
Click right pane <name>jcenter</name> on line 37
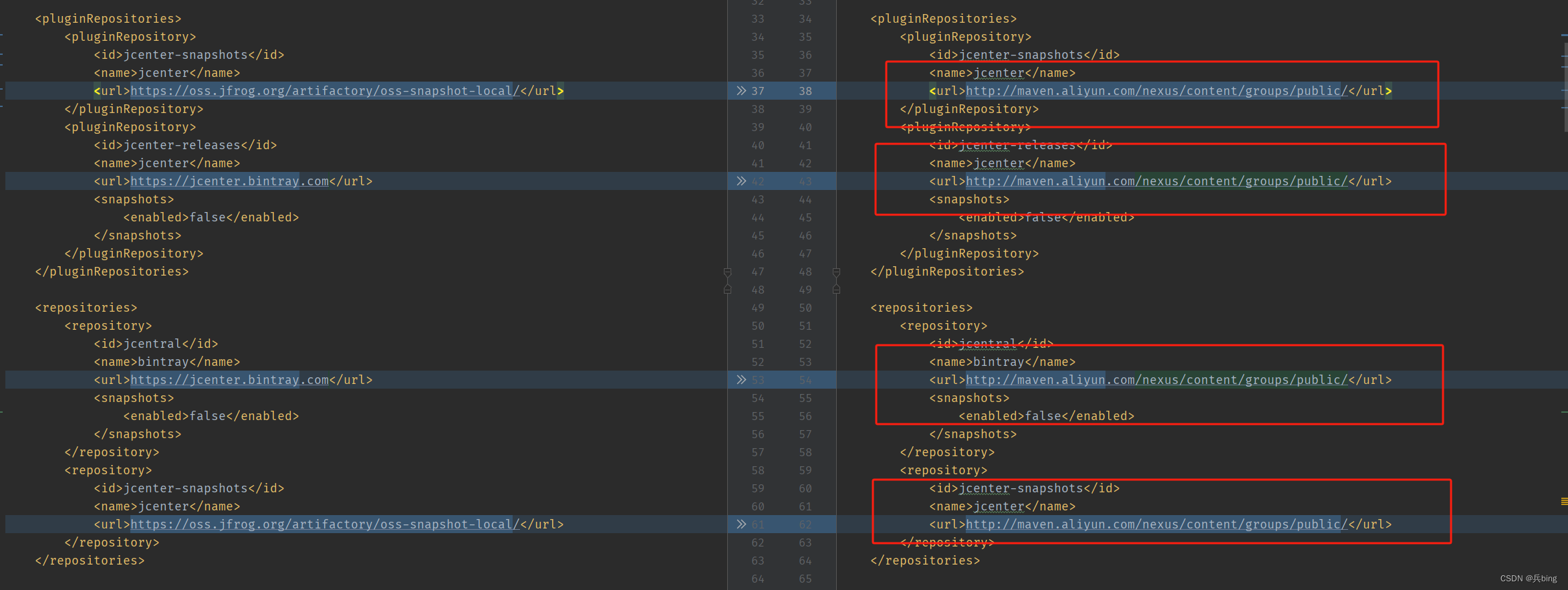click(1003, 73)
